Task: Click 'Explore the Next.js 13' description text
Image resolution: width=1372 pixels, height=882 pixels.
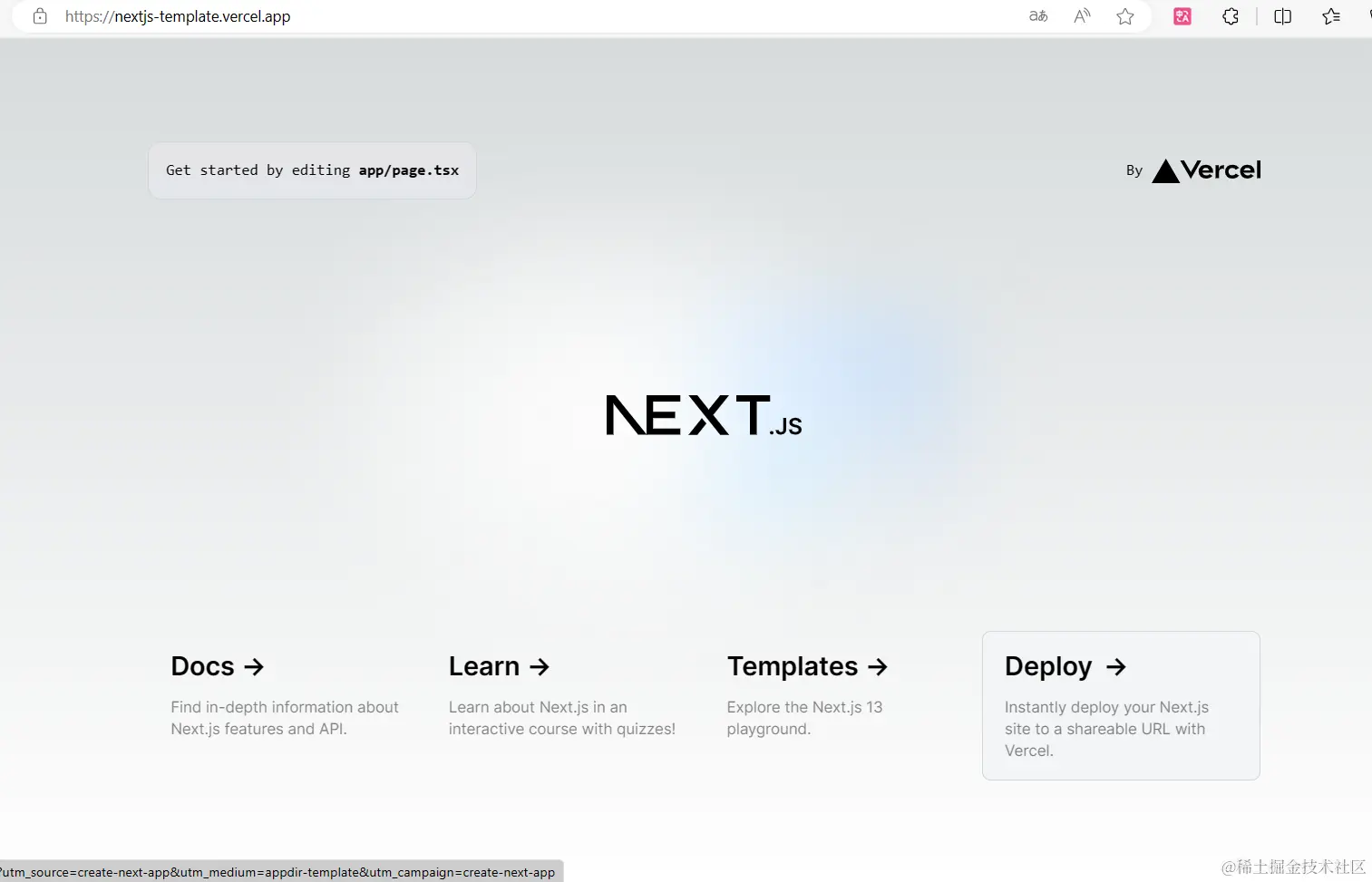Action: [x=804, y=707]
